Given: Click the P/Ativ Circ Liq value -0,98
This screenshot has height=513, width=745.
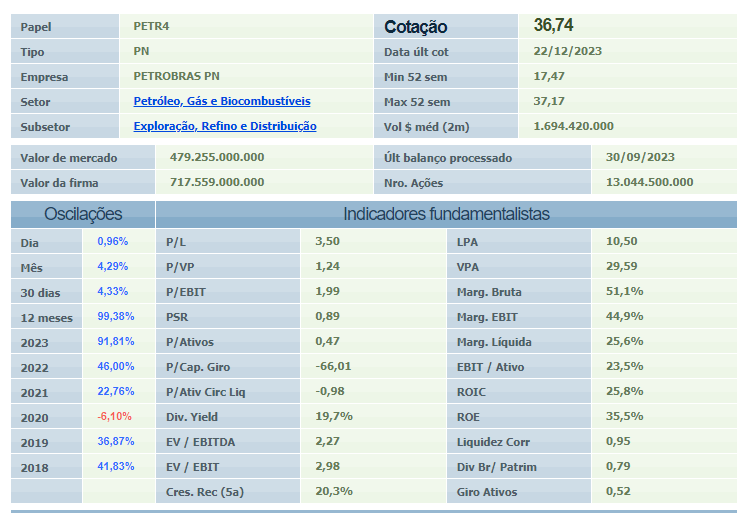Looking at the screenshot, I should tap(330, 391).
